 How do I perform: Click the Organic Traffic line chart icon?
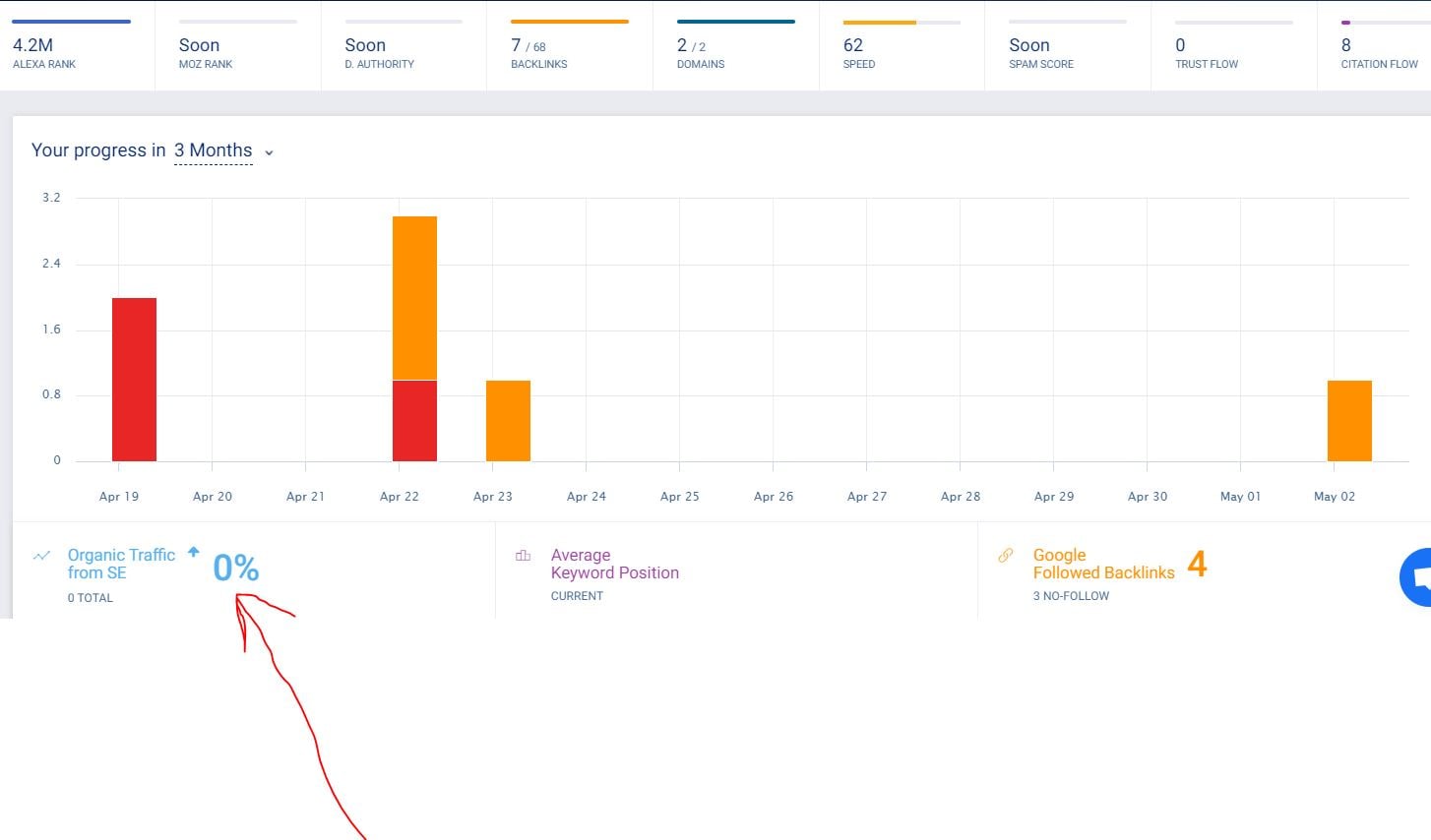(x=40, y=556)
